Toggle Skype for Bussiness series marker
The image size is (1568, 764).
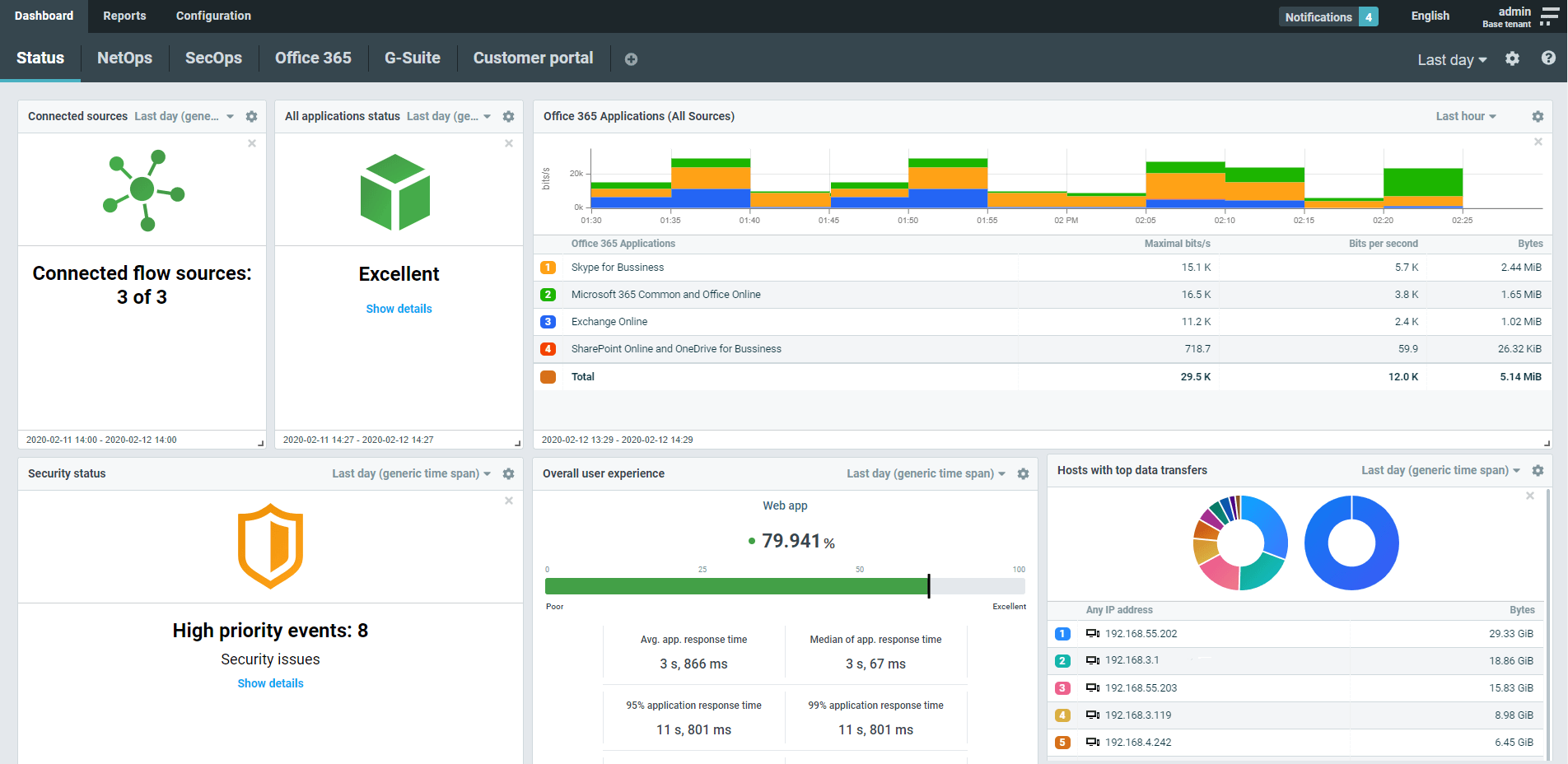548,268
